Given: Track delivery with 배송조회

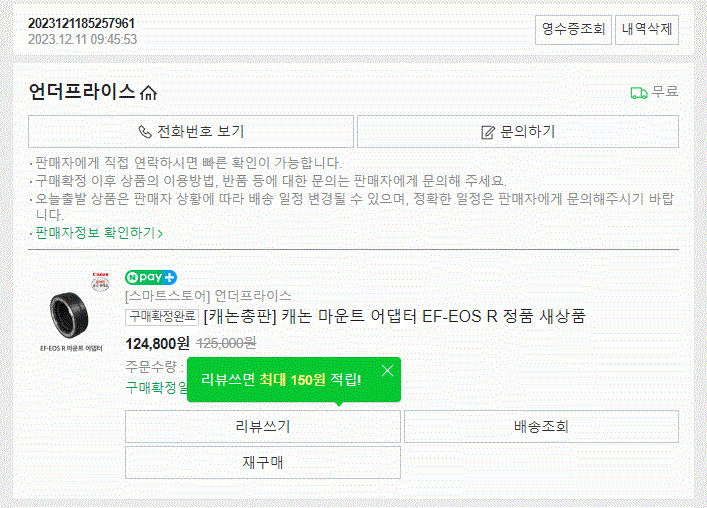Looking at the screenshot, I should [540, 427].
